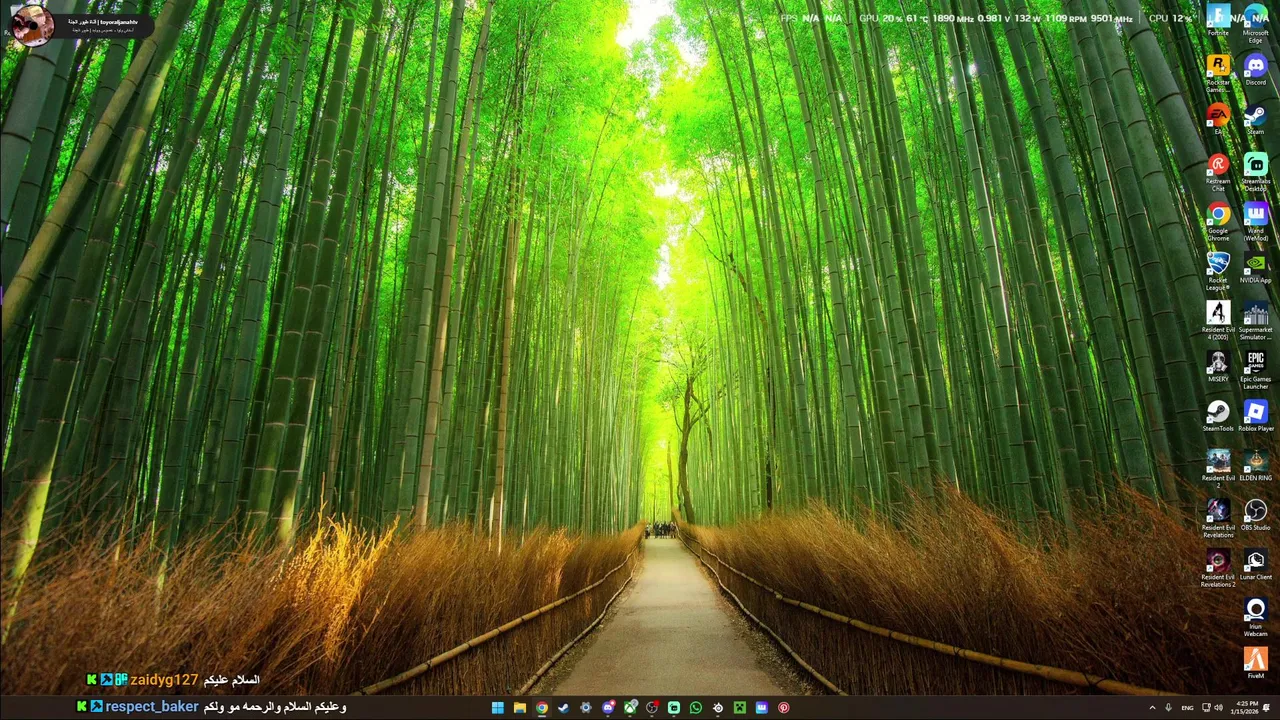The height and width of the screenshot is (720, 1280).
Task: Open the volume control in system tray
Action: pos(1218,708)
